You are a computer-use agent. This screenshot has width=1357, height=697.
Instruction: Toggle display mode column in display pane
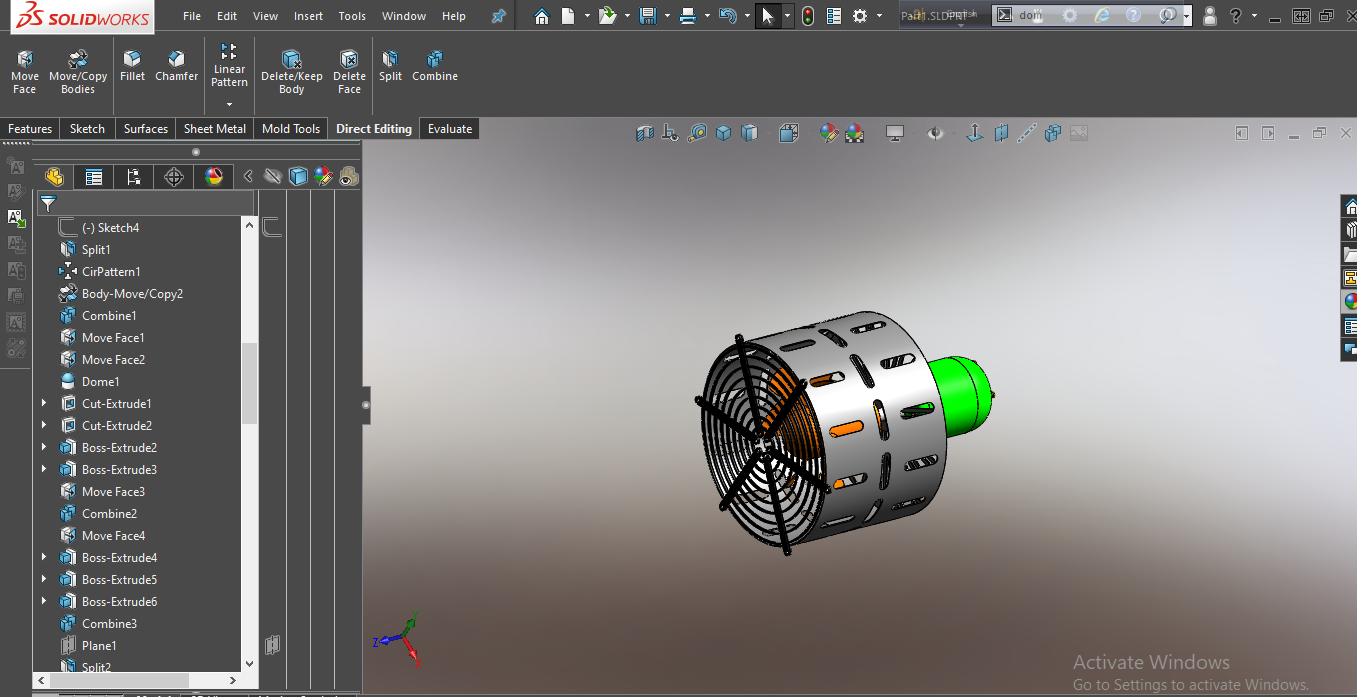298,177
